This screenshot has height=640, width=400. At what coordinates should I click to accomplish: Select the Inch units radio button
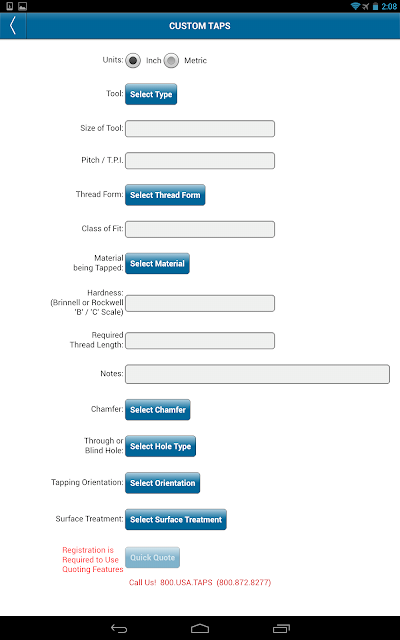click(133, 61)
